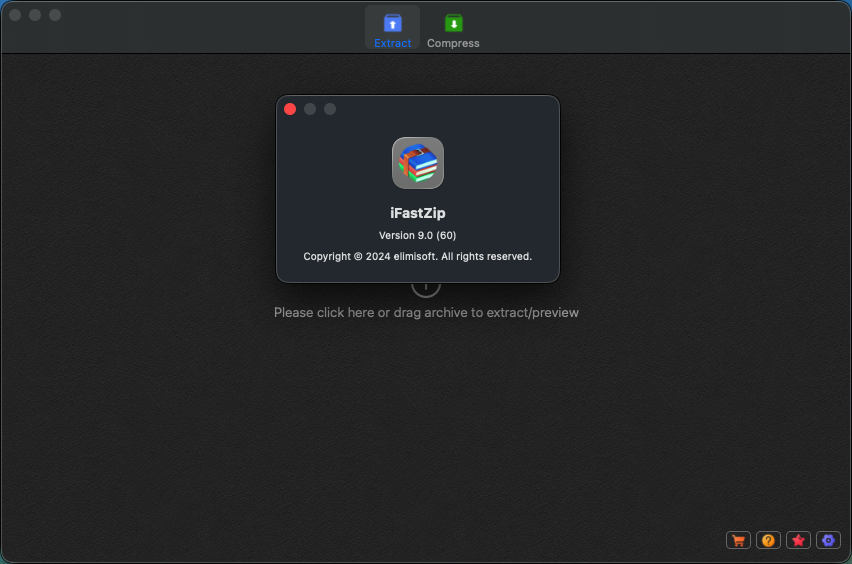The image size is (852, 564).
Task: Click the blue Extract toolbar icon
Action: coord(392,22)
